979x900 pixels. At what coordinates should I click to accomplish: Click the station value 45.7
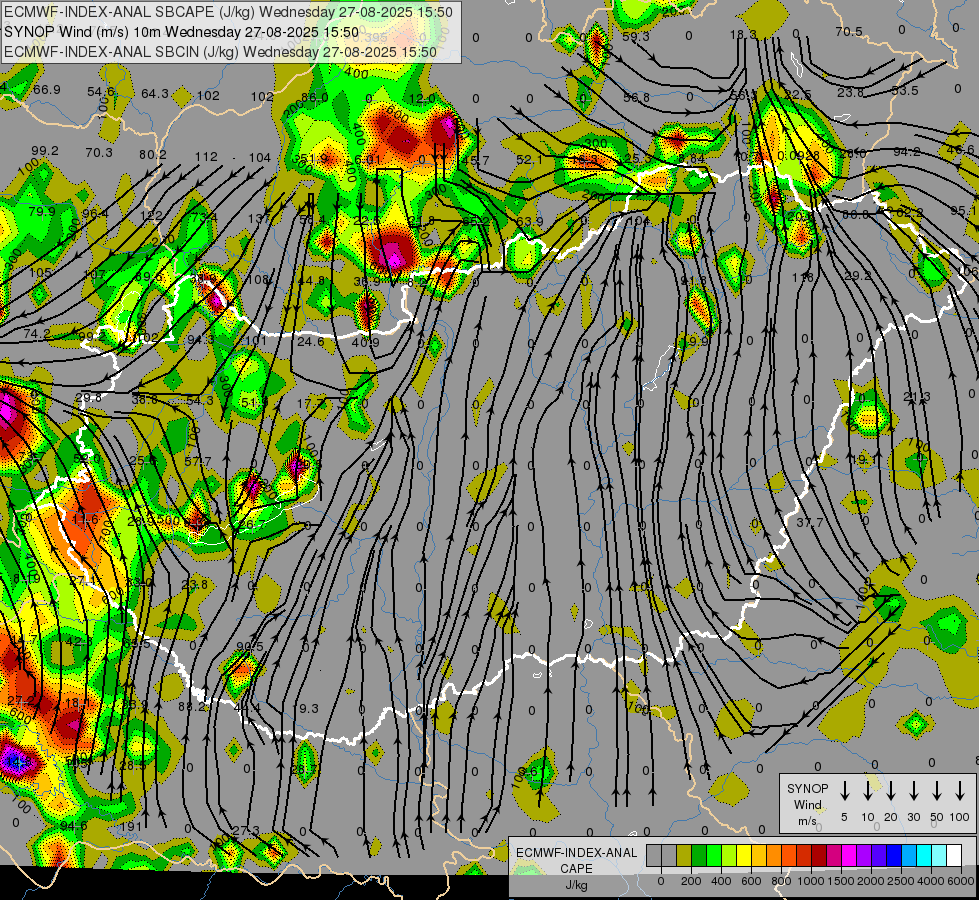pyautogui.click(x=476, y=161)
